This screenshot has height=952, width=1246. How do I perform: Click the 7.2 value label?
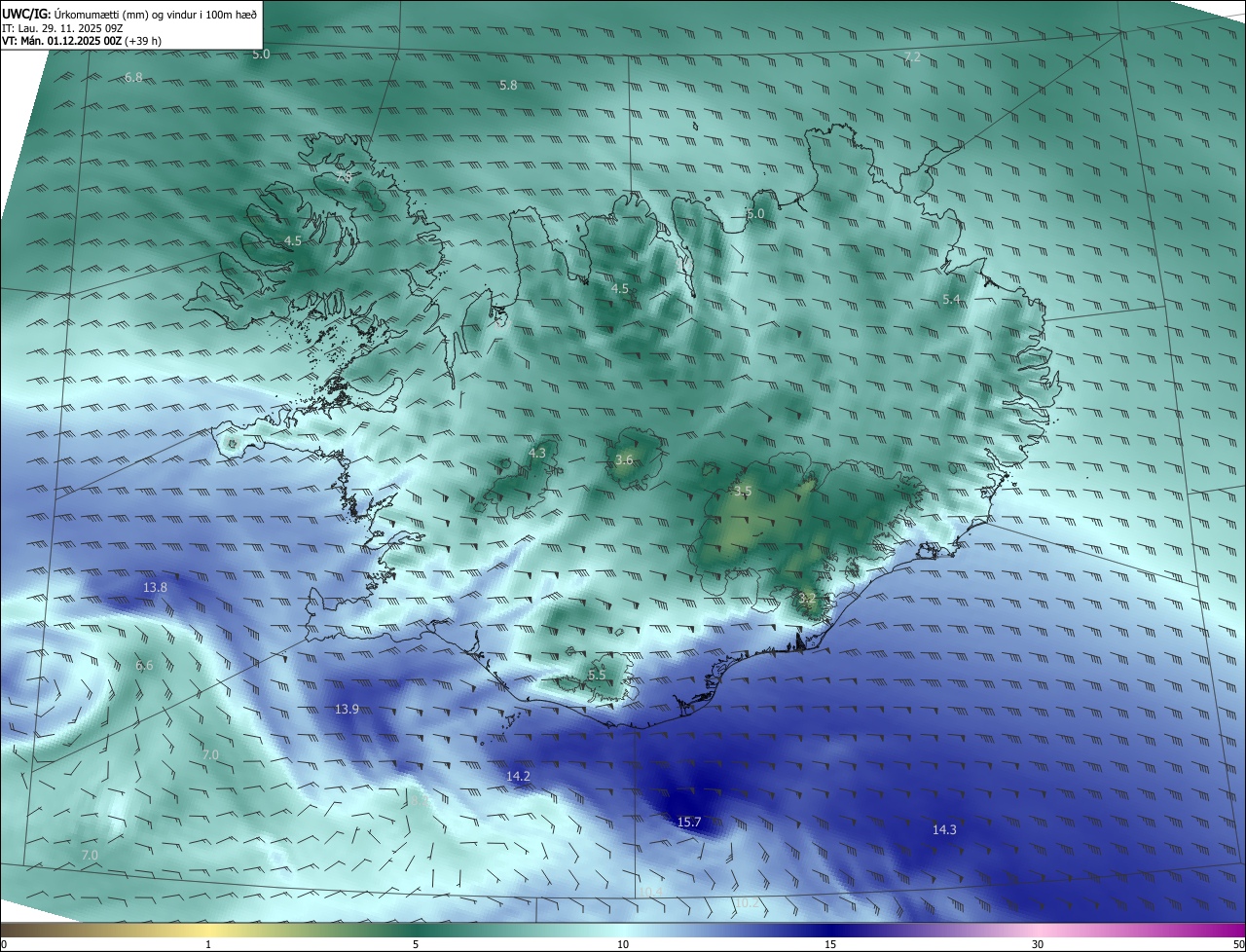(912, 57)
